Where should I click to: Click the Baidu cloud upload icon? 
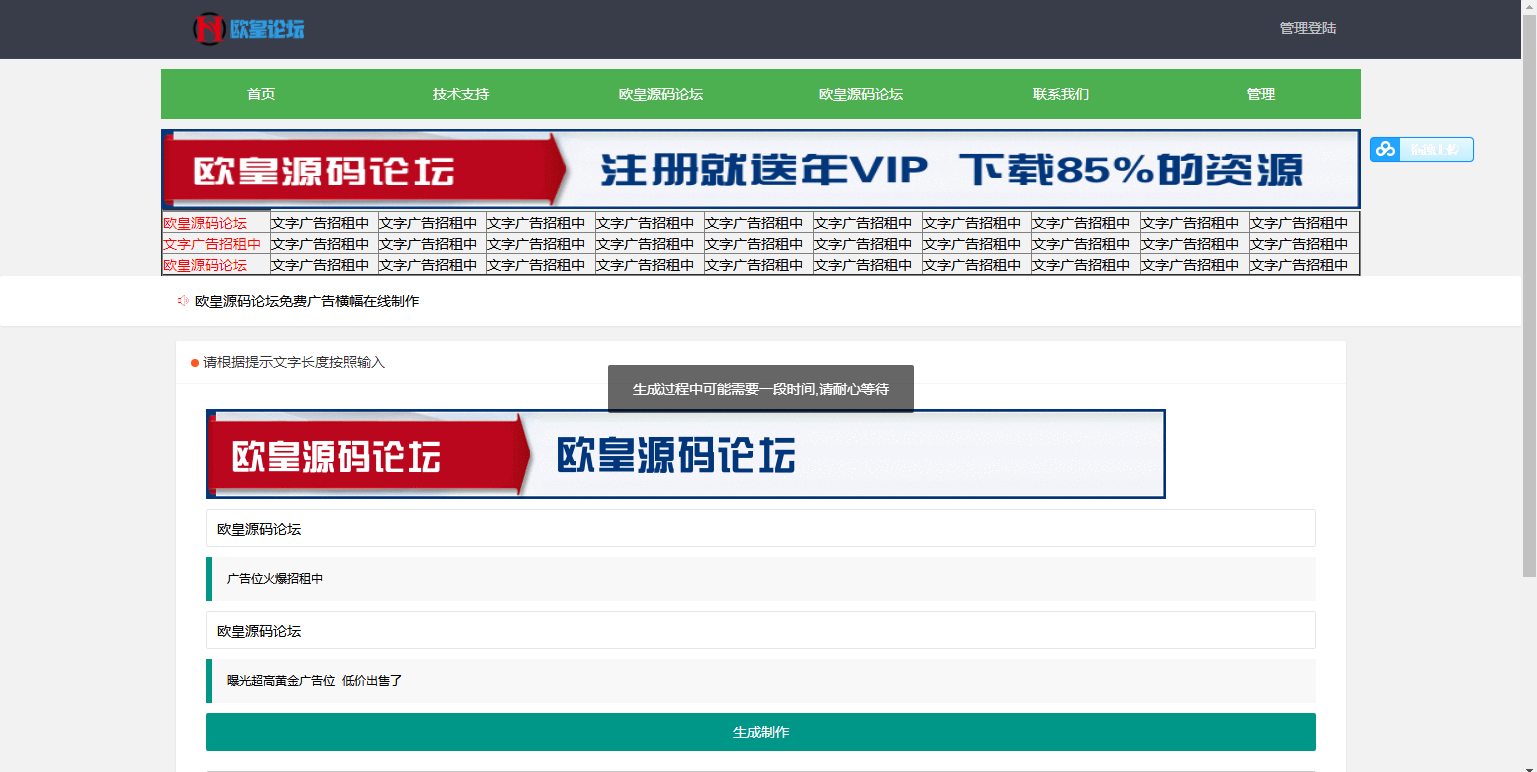pyautogui.click(x=1385, y=149)
